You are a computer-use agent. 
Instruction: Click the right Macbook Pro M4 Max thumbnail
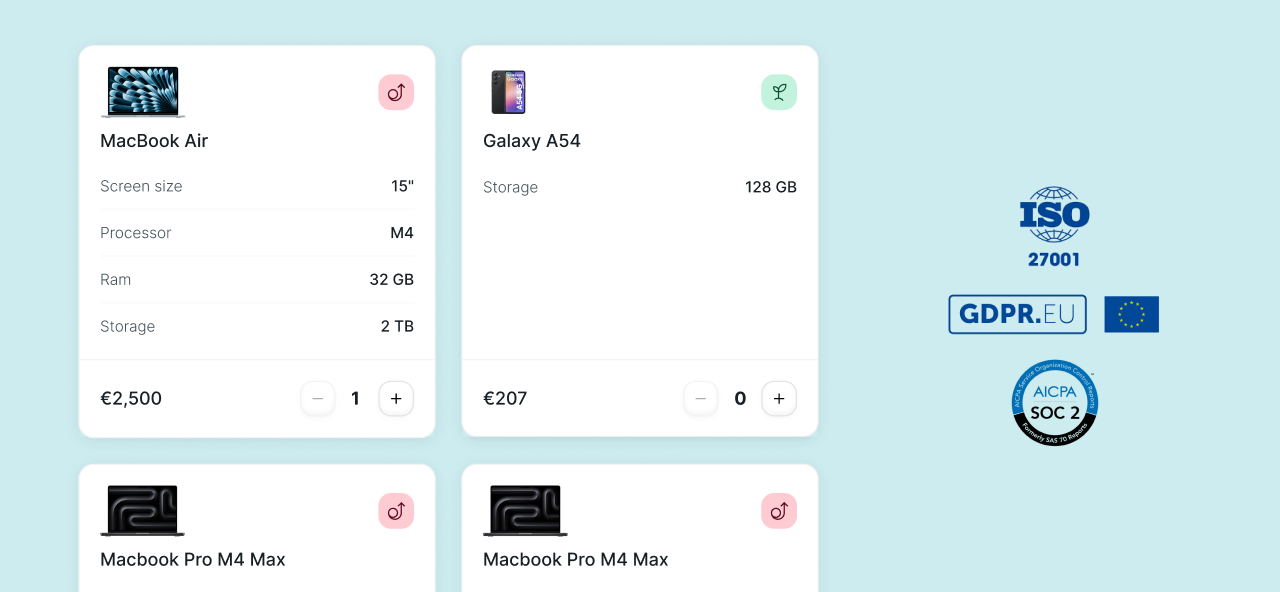click(x=526, y=510)
